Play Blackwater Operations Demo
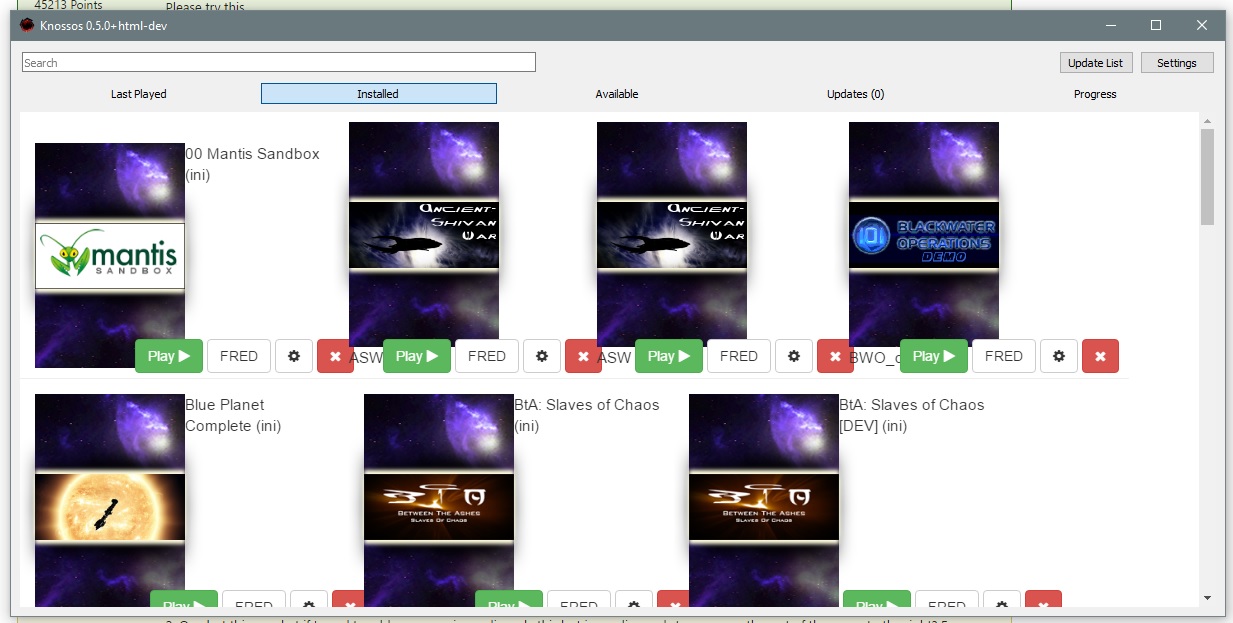This screenshot has width=1233, height=623. coord(934,356)
